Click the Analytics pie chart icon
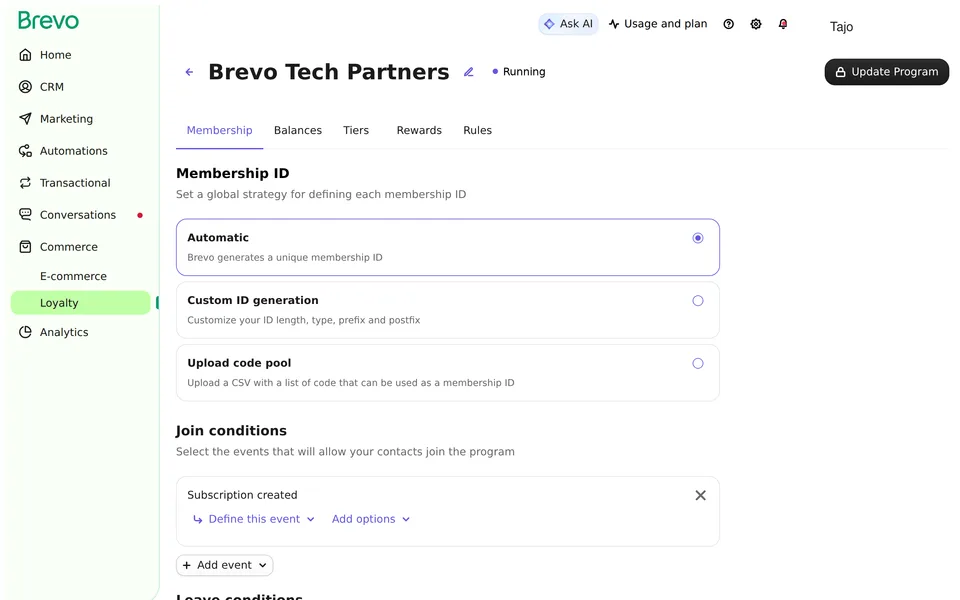The image size is (960, 600). (25, 332)
